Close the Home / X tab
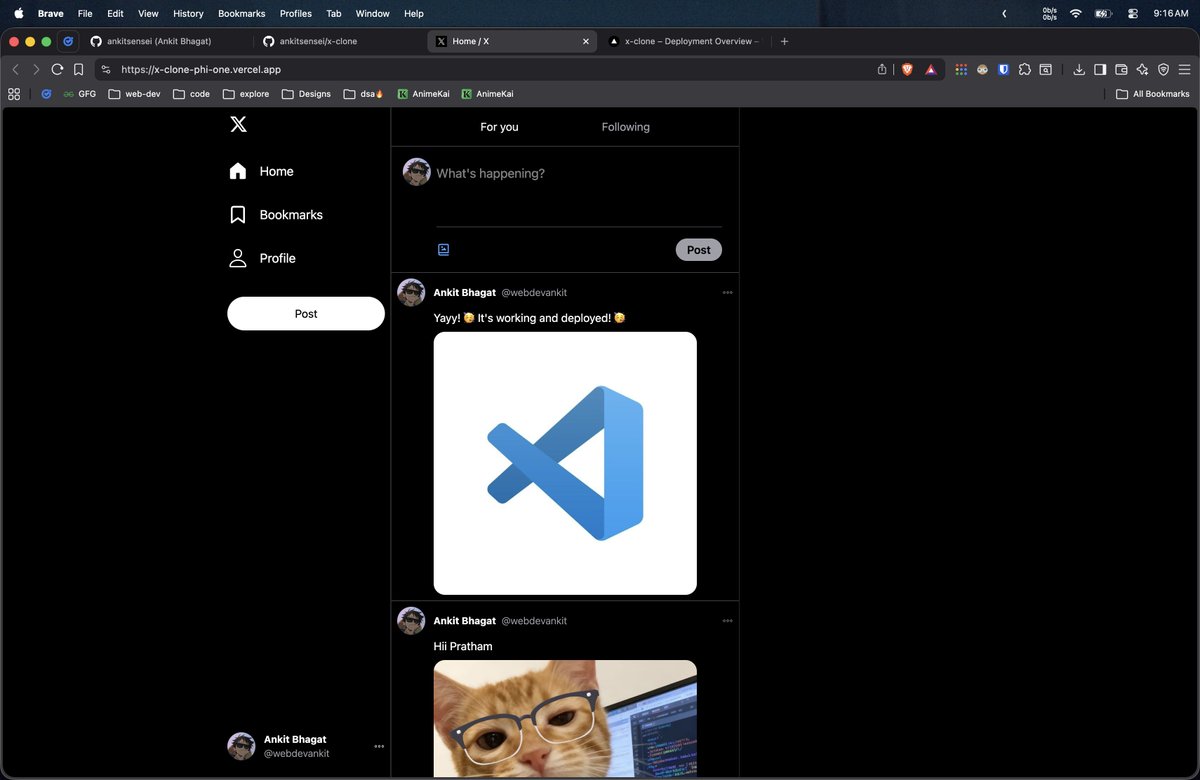The image size is (1200, 780). tap(586, 42)
